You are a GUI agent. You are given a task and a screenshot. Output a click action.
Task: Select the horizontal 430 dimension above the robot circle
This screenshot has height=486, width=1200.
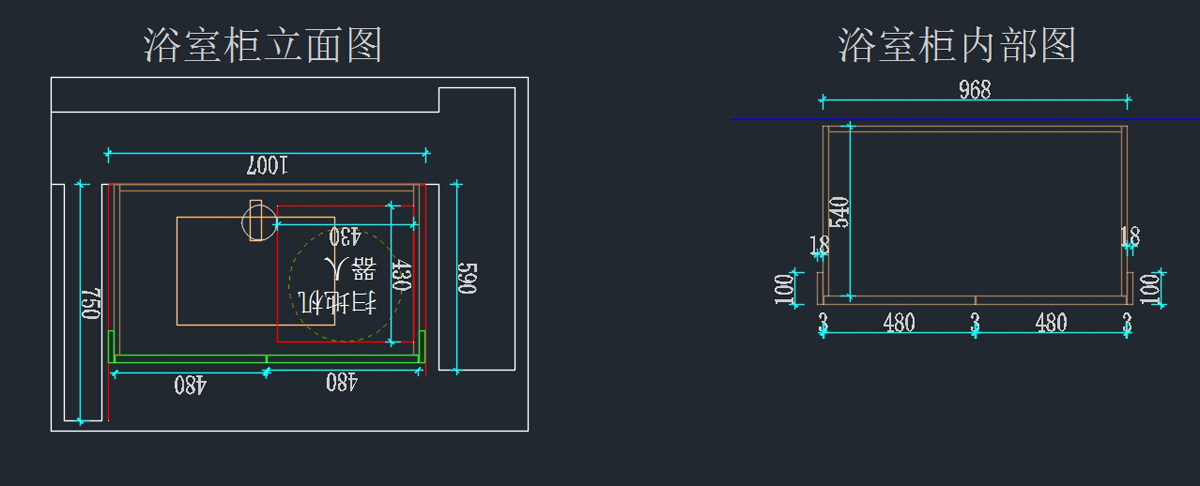[343, 237]
